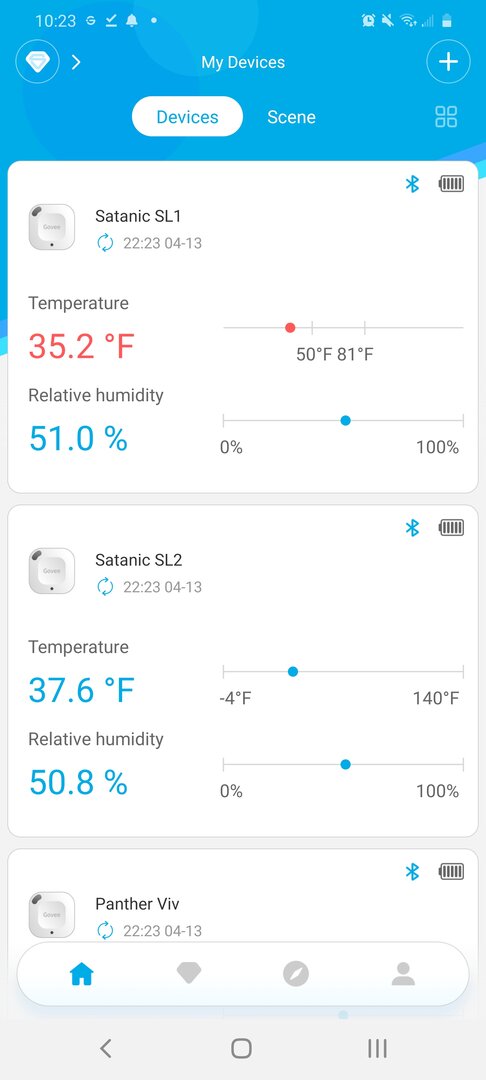
Task: Tap the battery icon on Satanic SL2 card
Action: [452, 528]
